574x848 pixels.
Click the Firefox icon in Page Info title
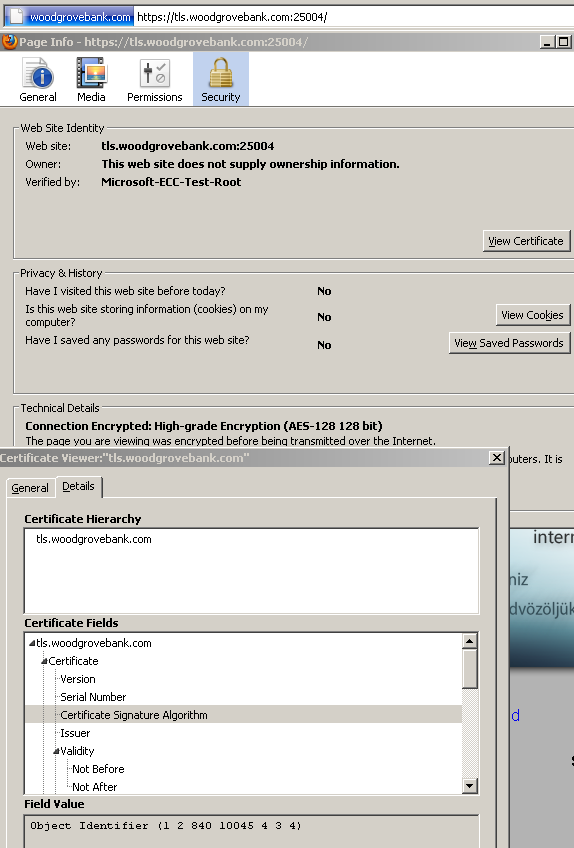click(9, 42)
